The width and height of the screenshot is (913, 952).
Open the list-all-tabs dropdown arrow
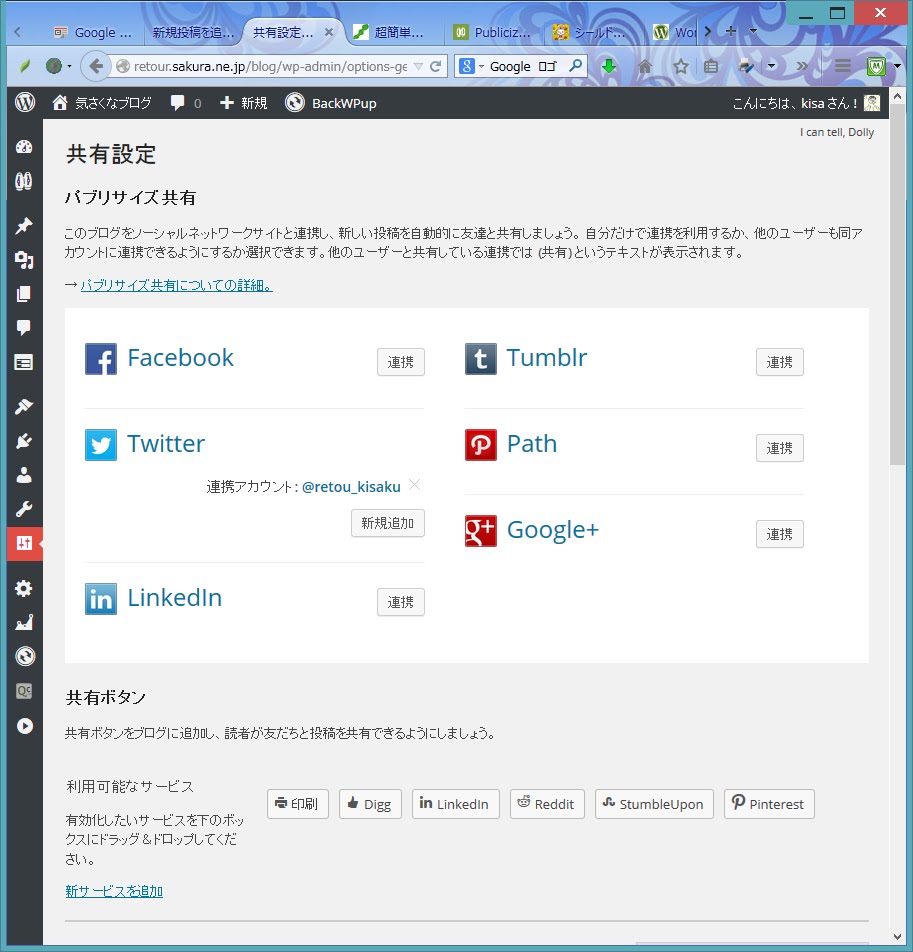(753, 31)
